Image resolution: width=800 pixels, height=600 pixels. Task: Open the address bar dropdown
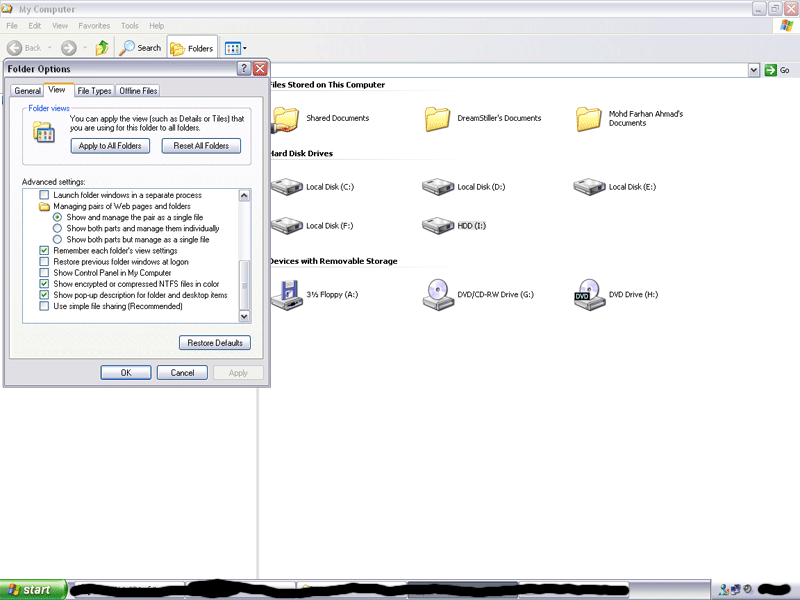(x=754, y=70)
